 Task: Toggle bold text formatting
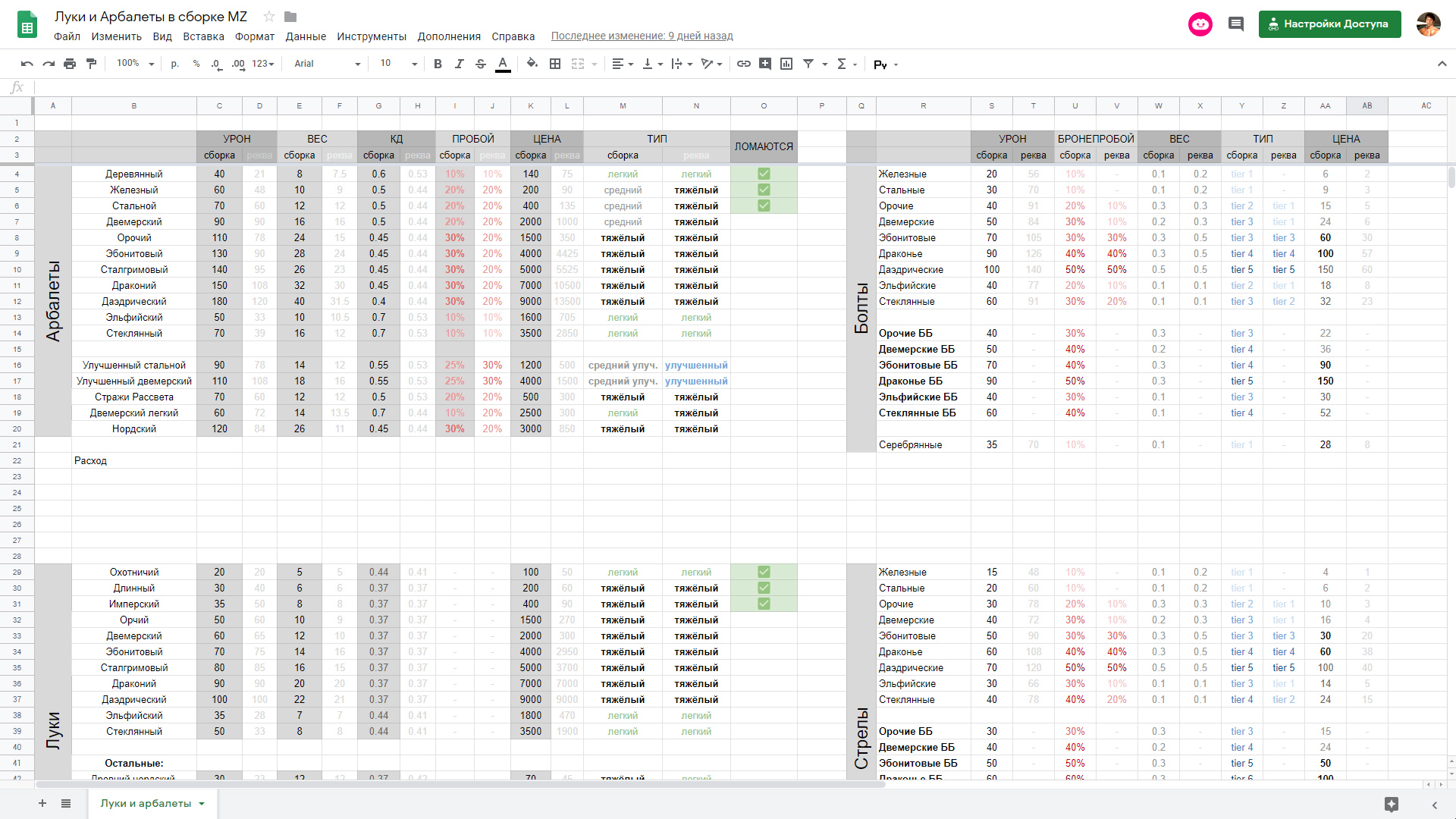coord(438,64)
